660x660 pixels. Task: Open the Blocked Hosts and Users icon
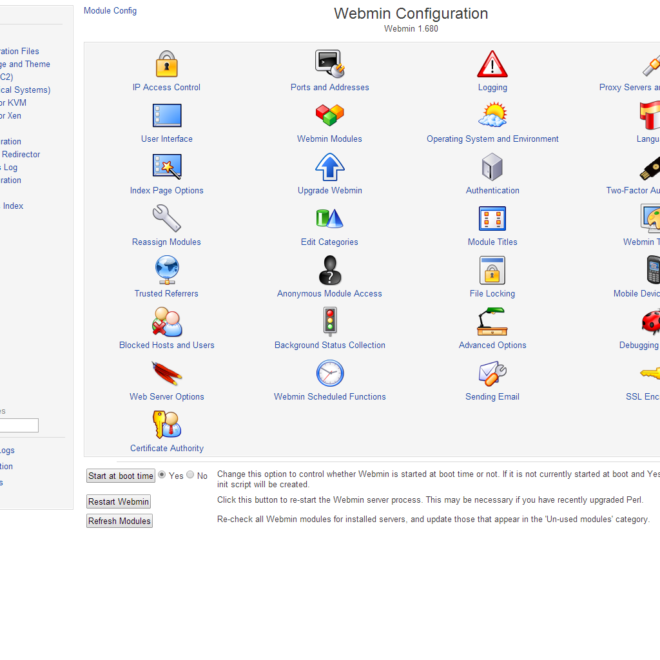[x=167, y=322]
